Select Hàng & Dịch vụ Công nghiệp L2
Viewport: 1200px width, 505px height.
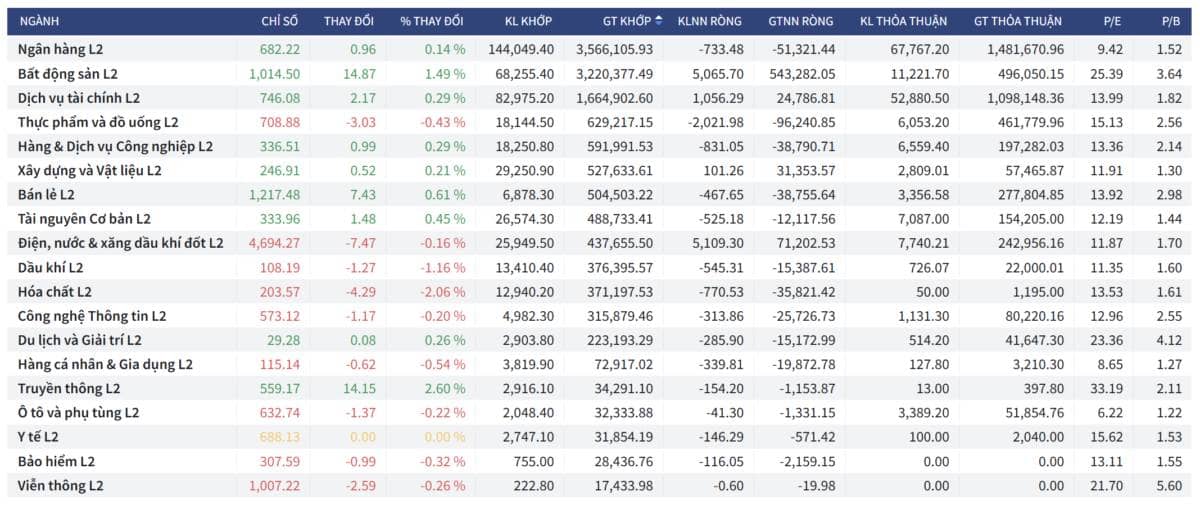(x=115, y=146)
